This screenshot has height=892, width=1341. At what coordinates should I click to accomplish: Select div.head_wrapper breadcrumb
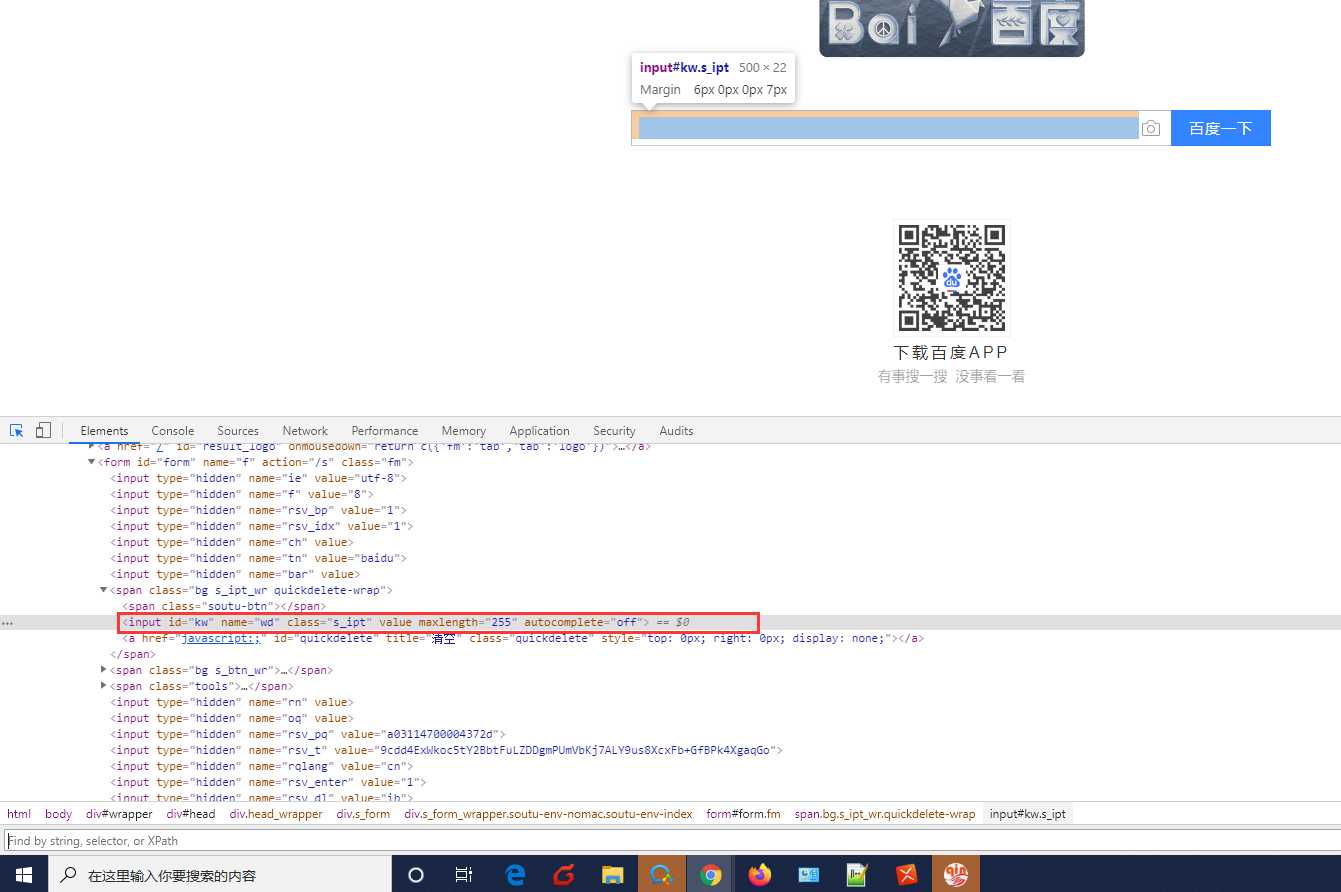276,814
